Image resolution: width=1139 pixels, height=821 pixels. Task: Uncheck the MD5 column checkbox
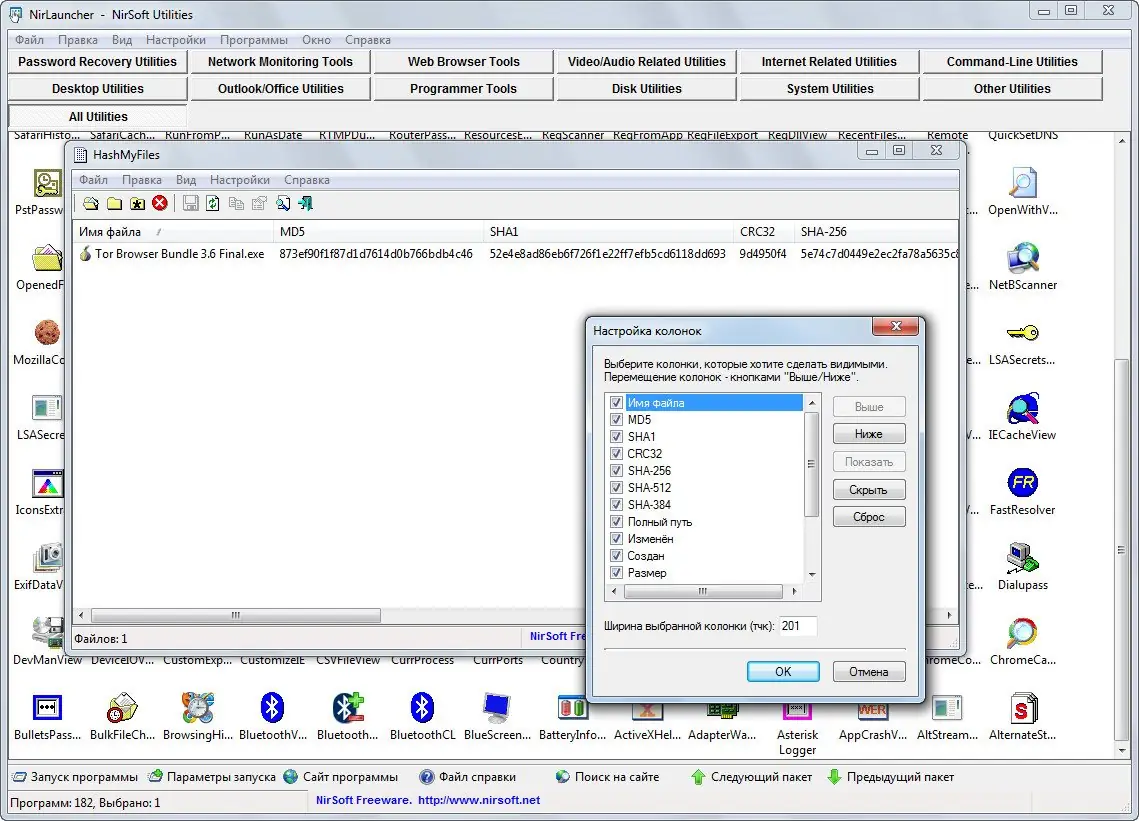coord(616,419)
